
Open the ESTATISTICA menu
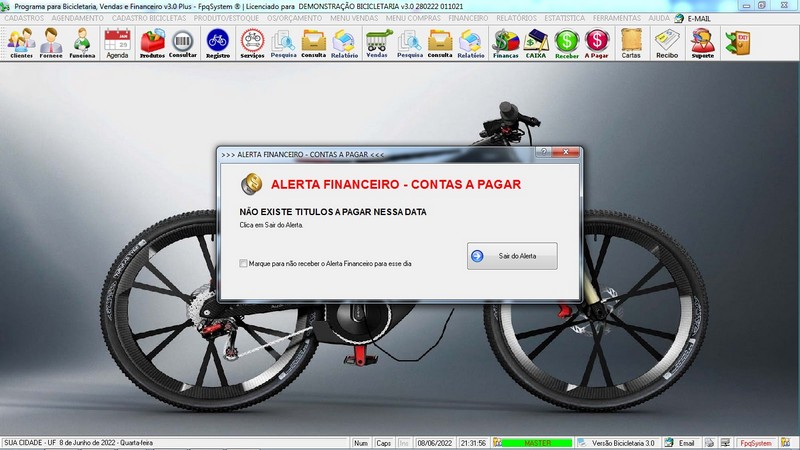(x=565, y=18)
